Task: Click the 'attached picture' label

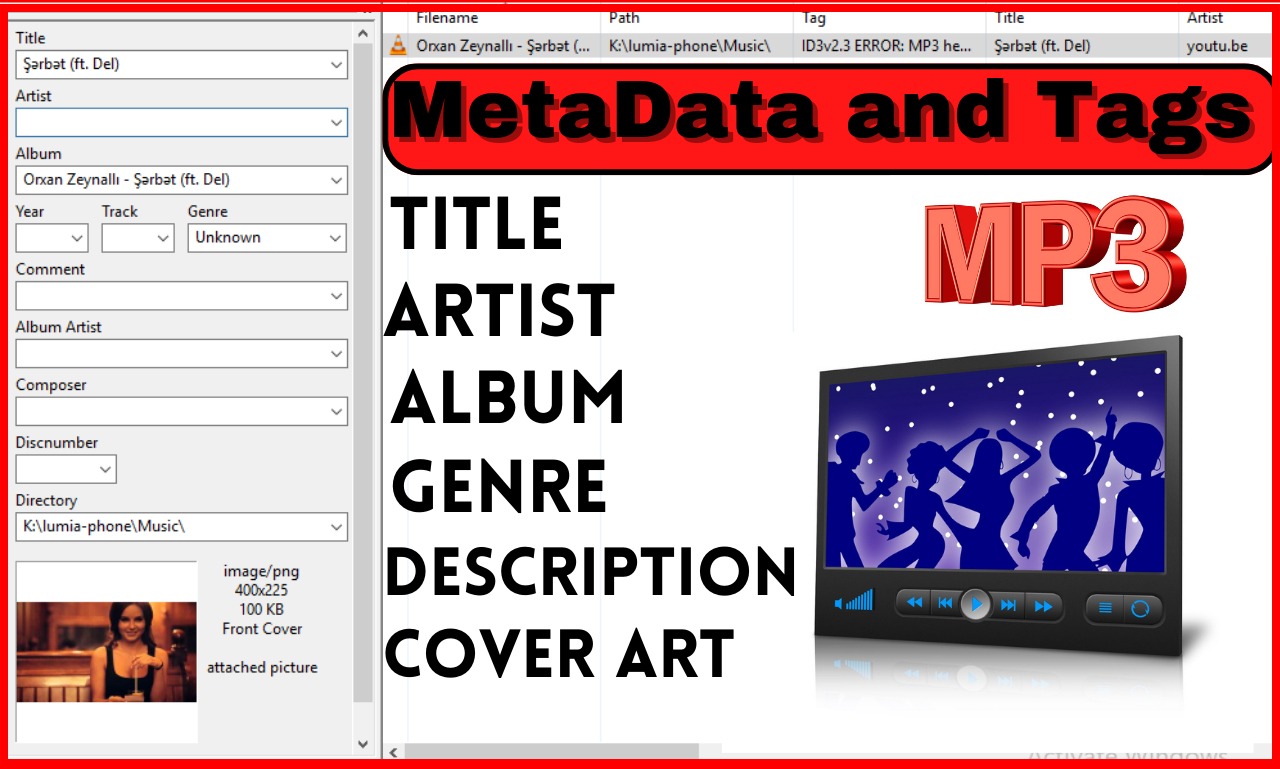Action: tap(262, 667)
